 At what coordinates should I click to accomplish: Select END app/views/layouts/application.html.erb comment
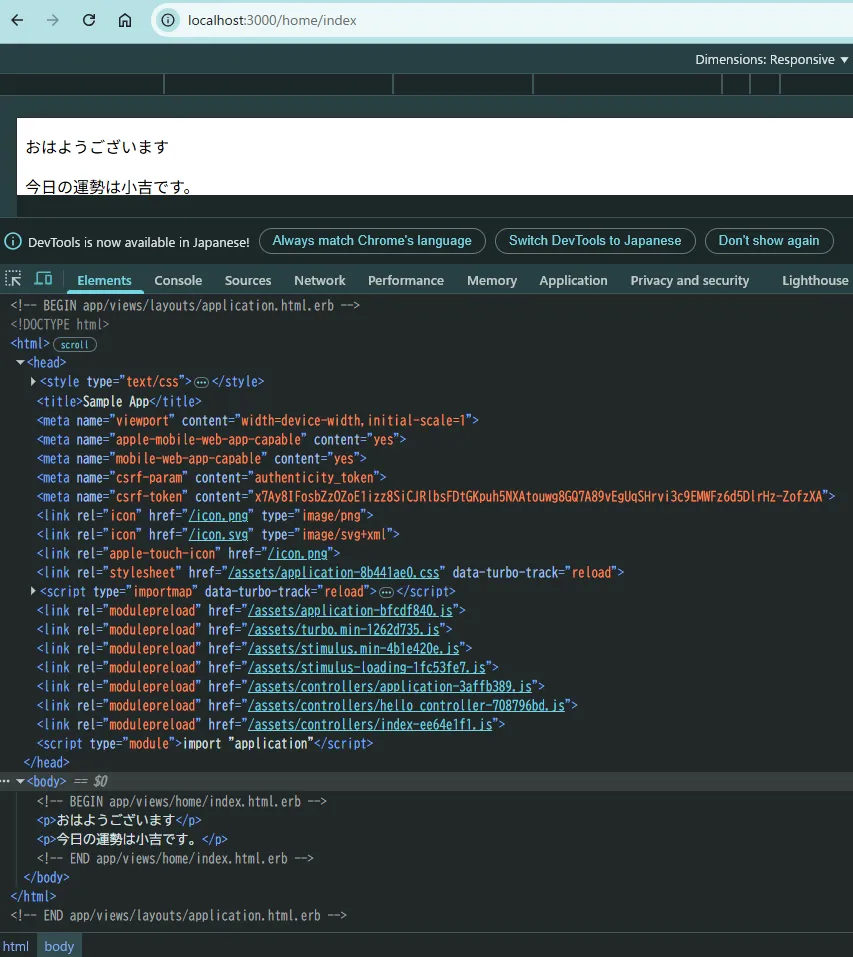(x=179, y=915)
